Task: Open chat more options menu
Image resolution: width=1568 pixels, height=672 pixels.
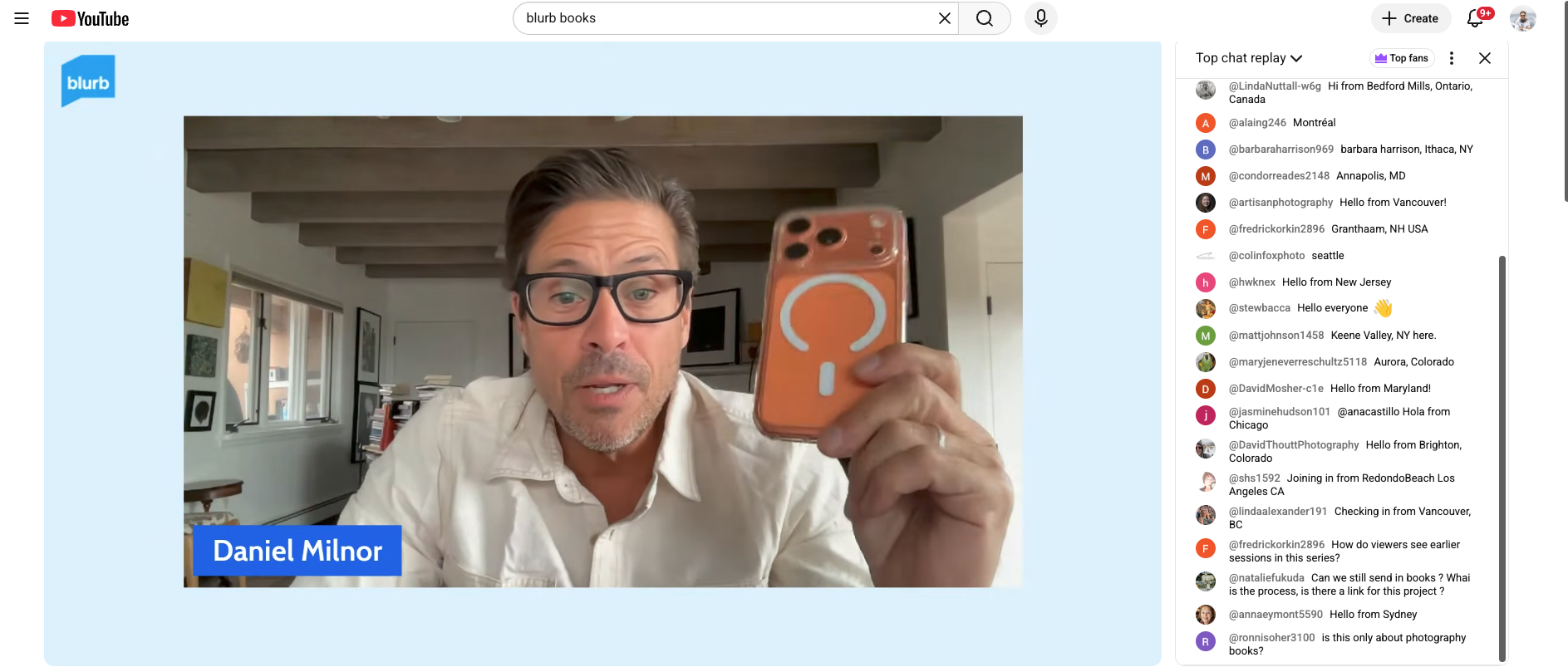Action: (1451, 58)
